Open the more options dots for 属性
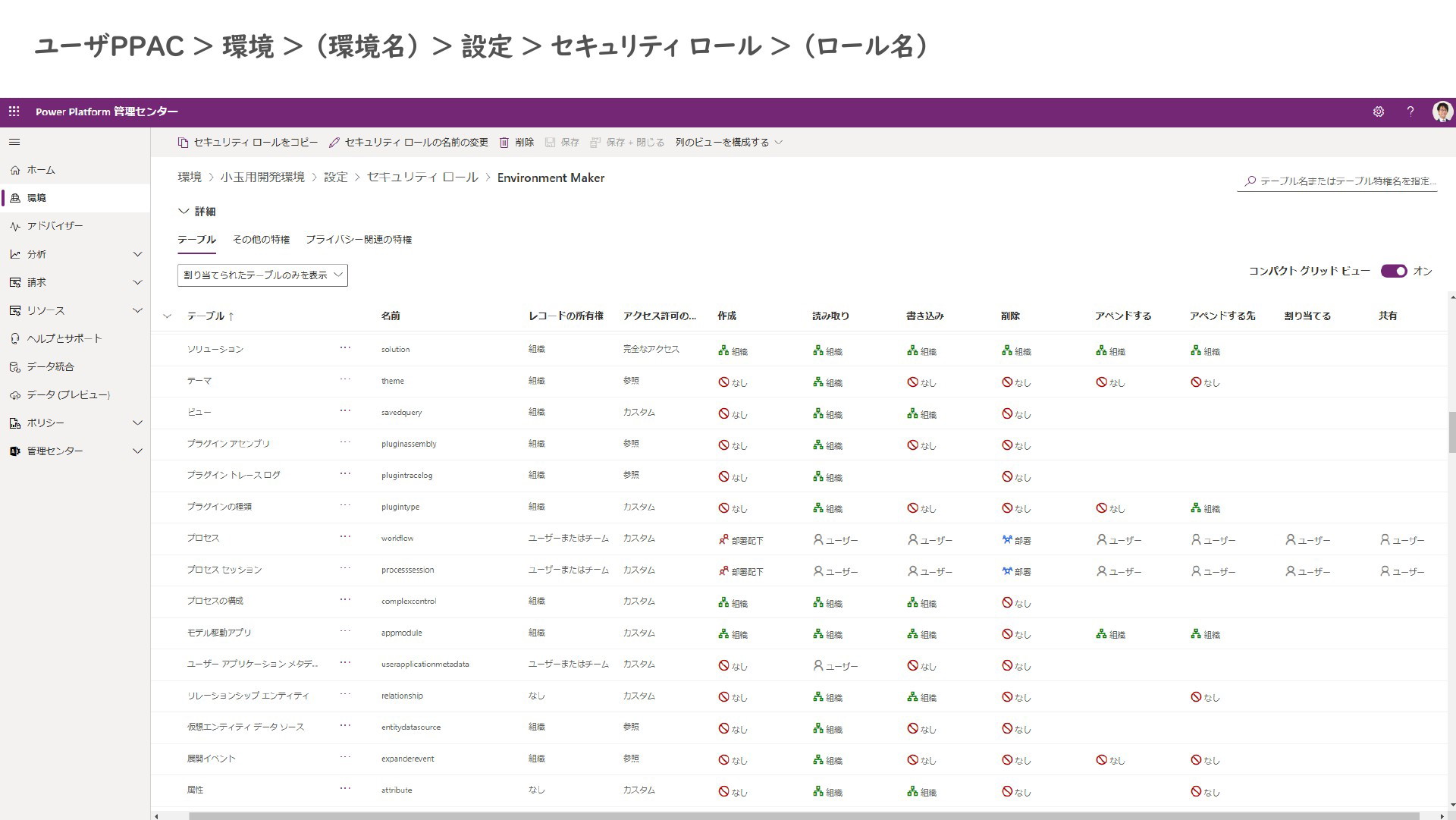This screenshot has width=1456, height=820. (345, 788)
